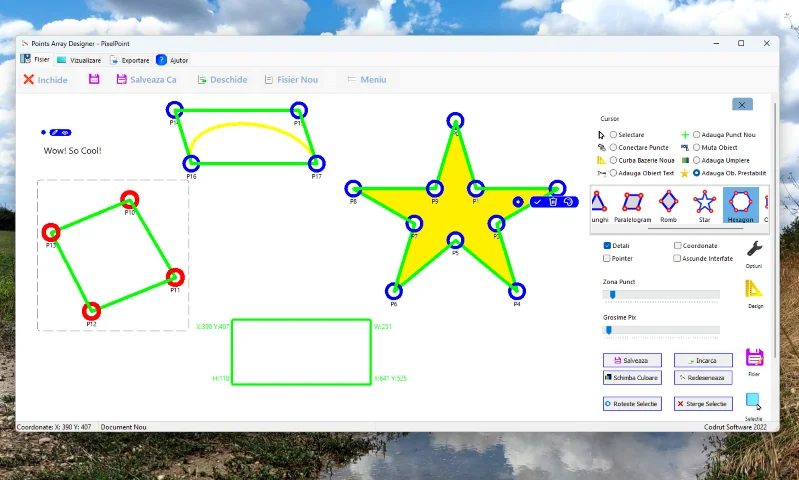Click the delete trash icon on star toolbar
The height and width of the screenshot is (480, 799).
coord(553,201)
